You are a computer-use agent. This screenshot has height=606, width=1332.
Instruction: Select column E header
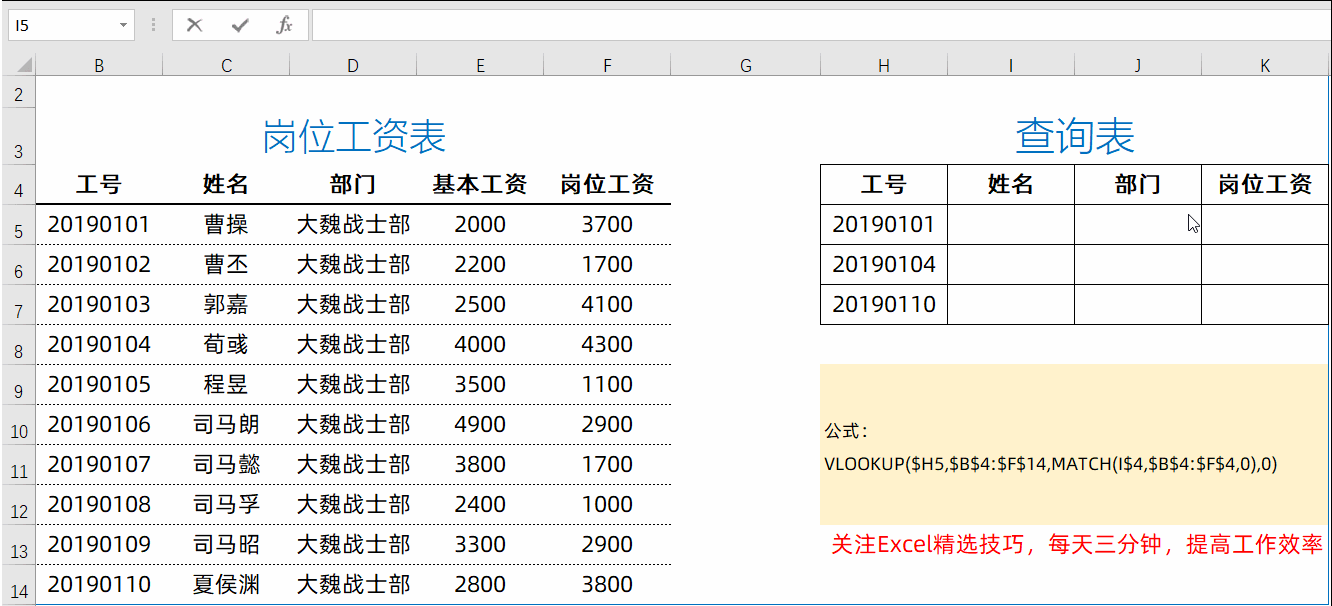(x=480, y=65)
